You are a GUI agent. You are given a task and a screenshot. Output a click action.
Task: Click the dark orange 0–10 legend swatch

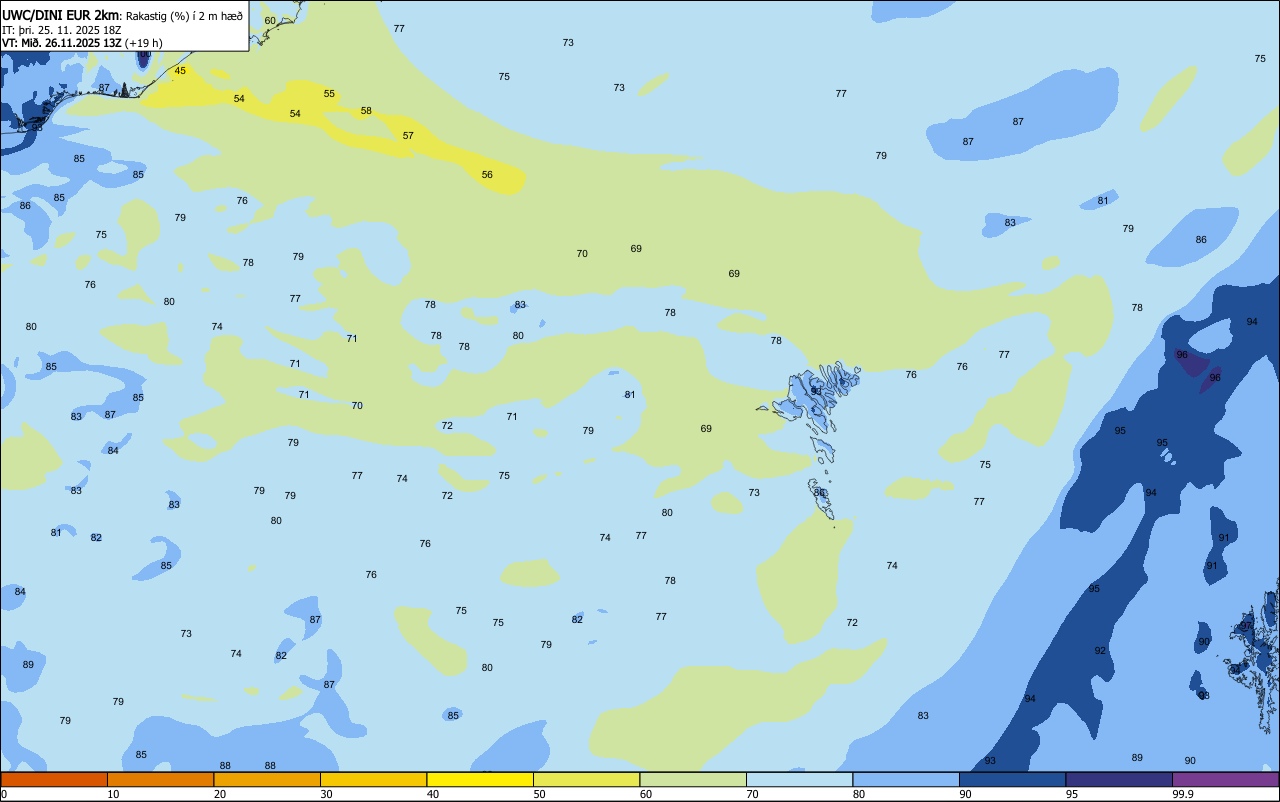click(54, 779)
